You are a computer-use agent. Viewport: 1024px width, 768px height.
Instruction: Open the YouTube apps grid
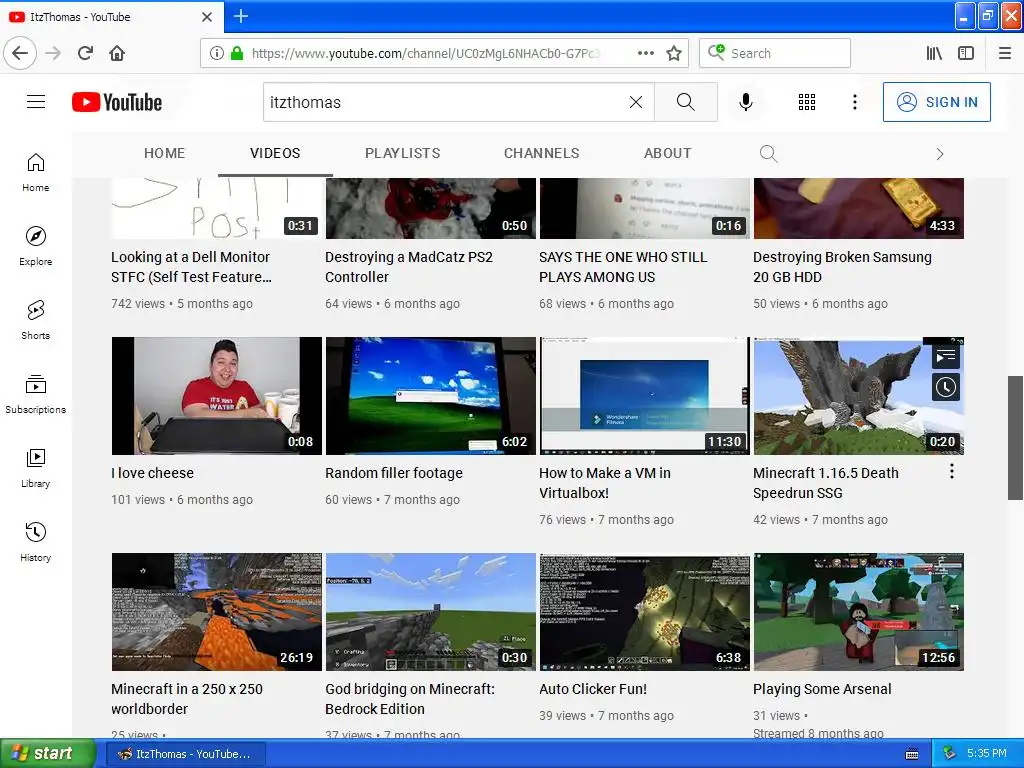pyautogui.click(x=807, y=102)
